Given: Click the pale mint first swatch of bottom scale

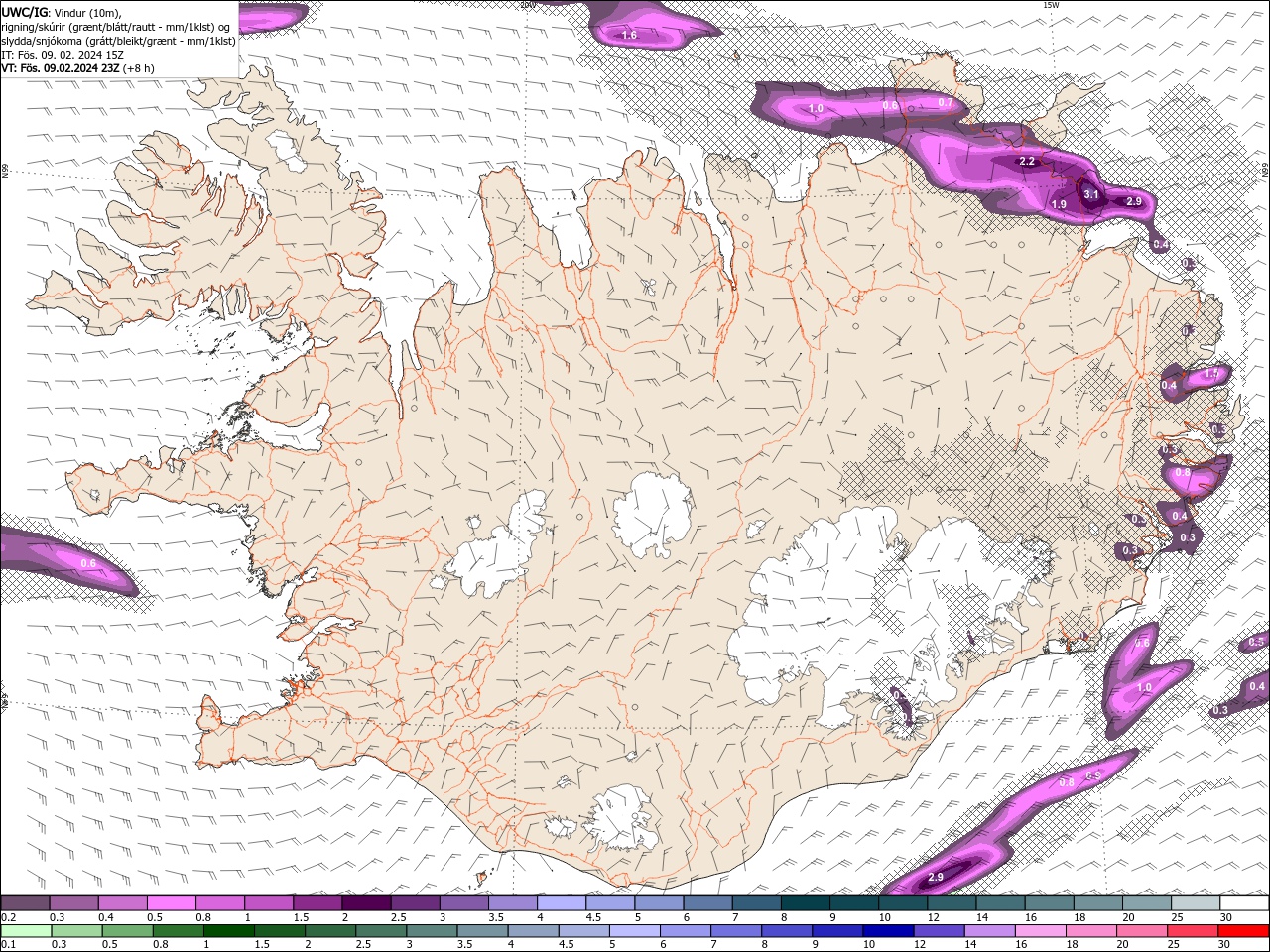Looking at the screenshot, I should pyautogui.click(x=25, y=931).
